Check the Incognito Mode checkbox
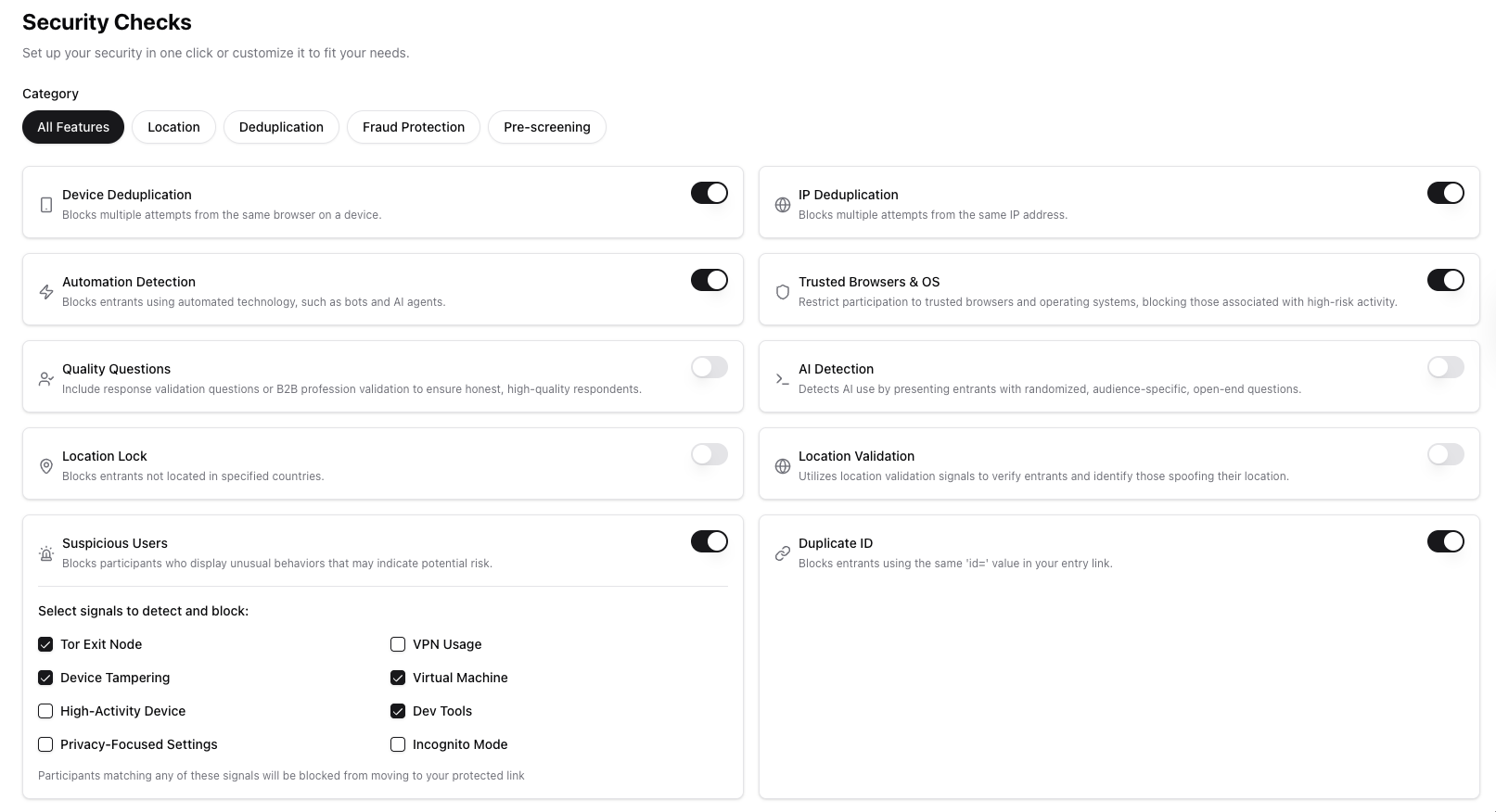The image size is (1496, 812). tap(398, 744)
